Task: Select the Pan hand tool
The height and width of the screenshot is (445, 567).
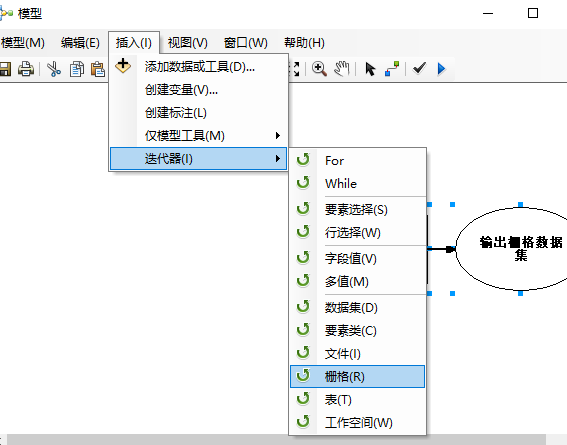Action: point(341,69)
